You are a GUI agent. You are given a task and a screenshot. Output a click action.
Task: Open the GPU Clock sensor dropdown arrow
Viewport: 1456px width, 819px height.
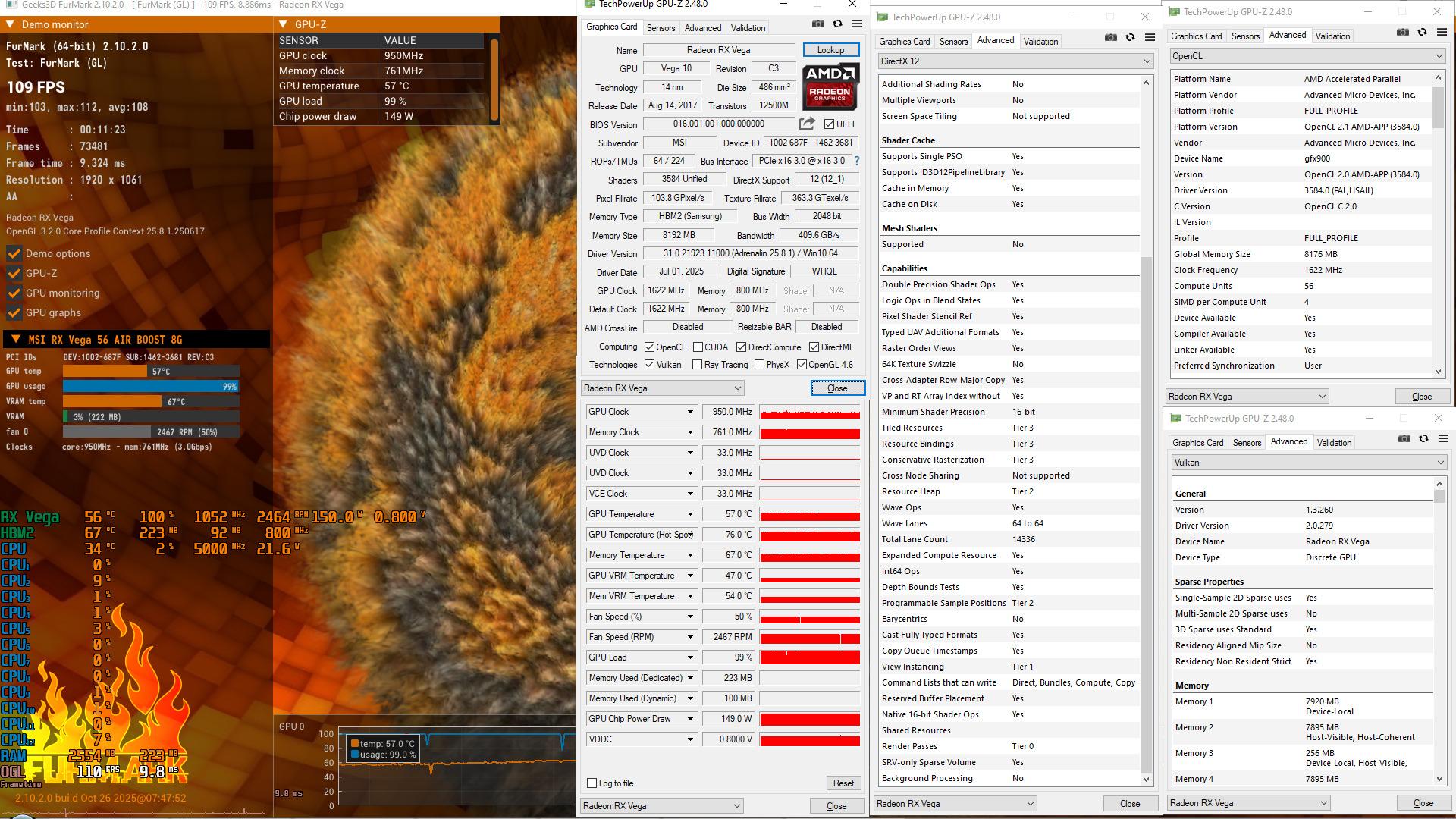click(690, 412)
